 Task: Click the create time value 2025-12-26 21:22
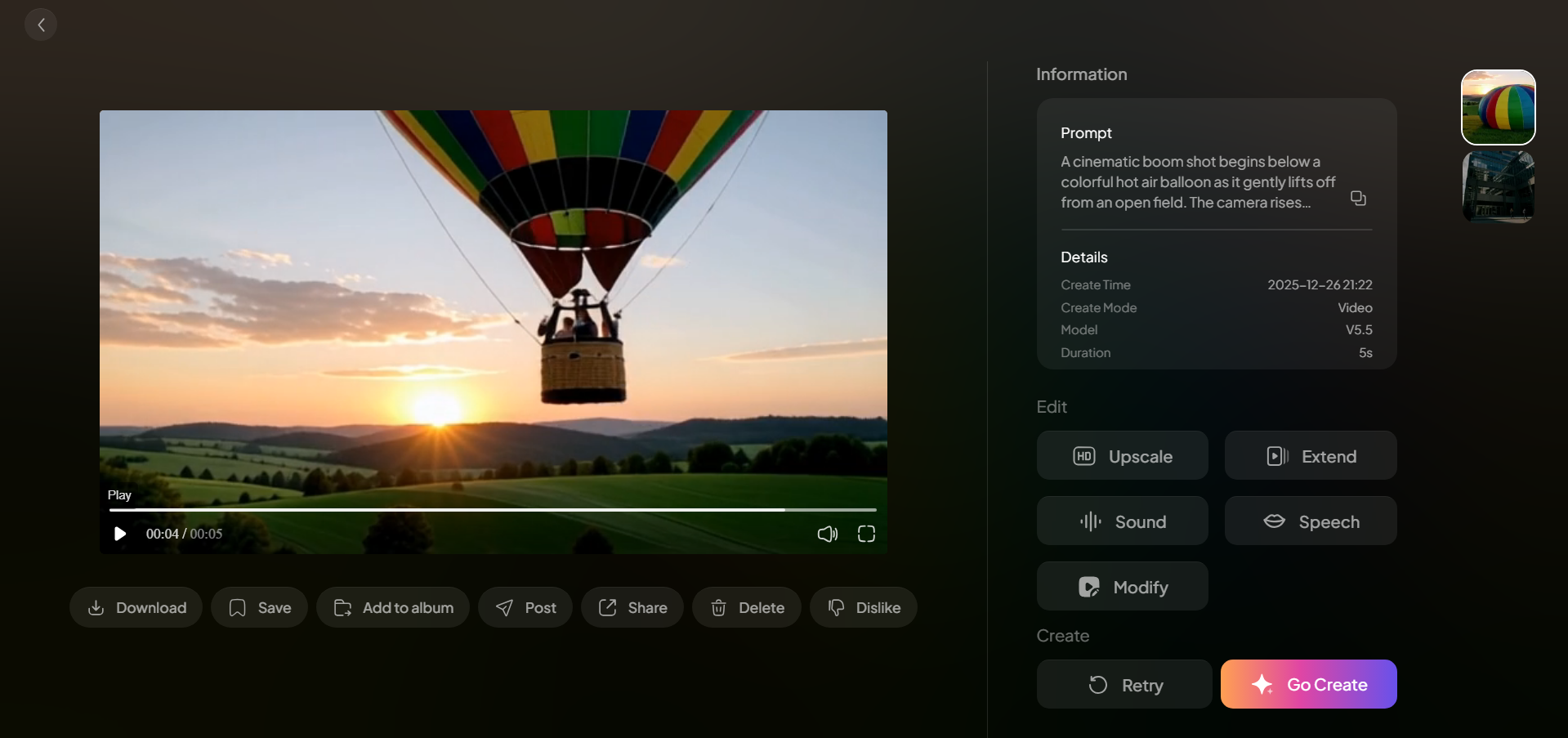(x=1320, y=284)
